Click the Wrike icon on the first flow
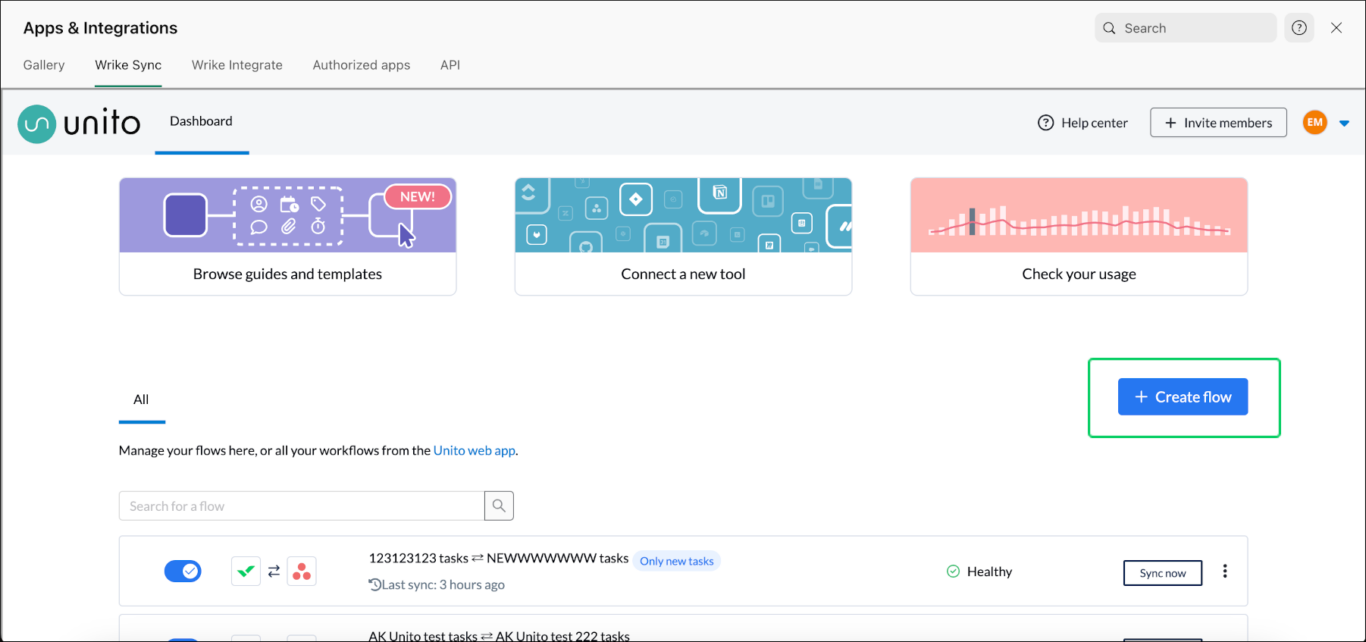This screenshot has height=642, width=1366. 245,571
